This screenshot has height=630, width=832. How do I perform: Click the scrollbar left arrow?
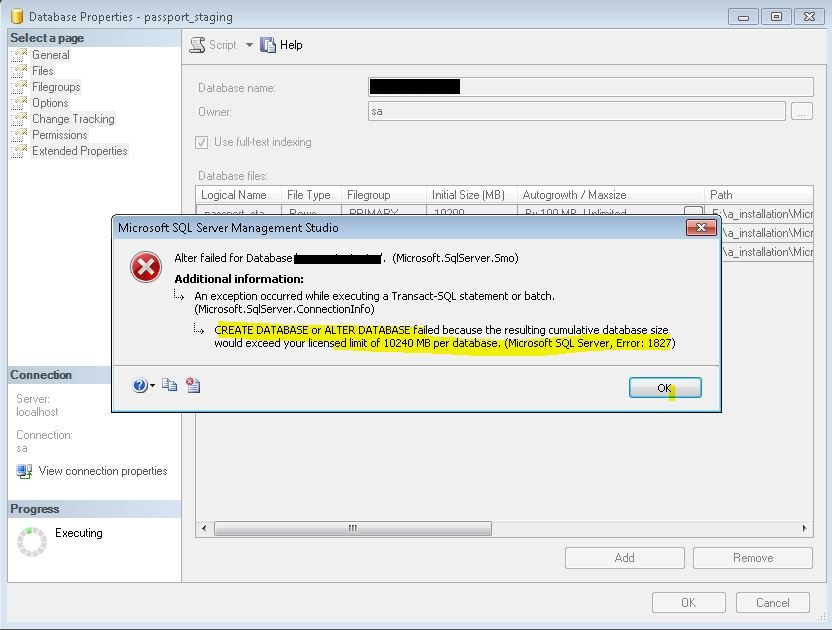[204, 528]
